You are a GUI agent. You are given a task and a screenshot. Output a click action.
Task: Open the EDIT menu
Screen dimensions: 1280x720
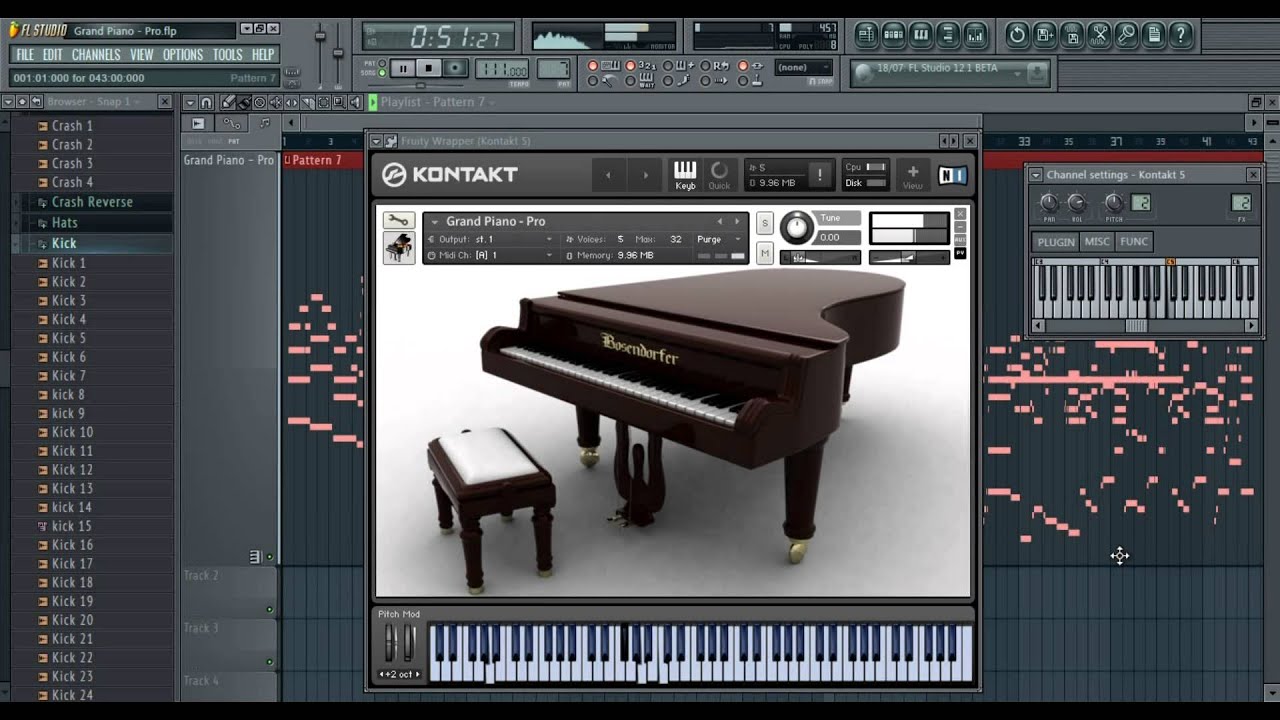click(52, 55)
